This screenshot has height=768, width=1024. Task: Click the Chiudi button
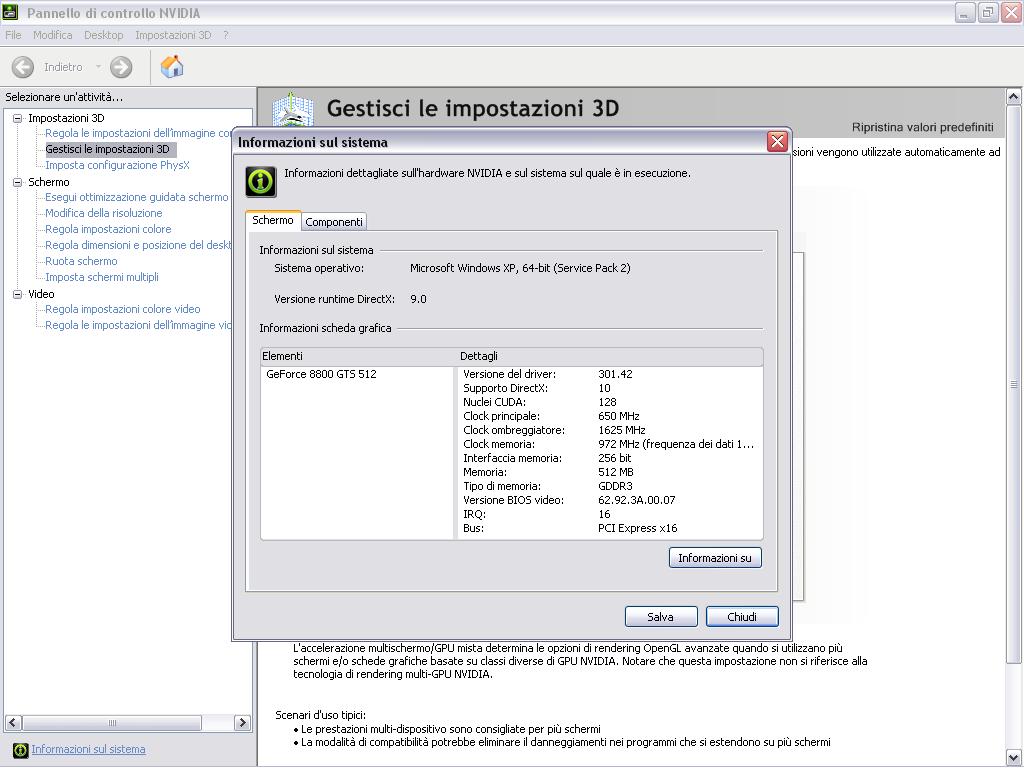point(742,616)
